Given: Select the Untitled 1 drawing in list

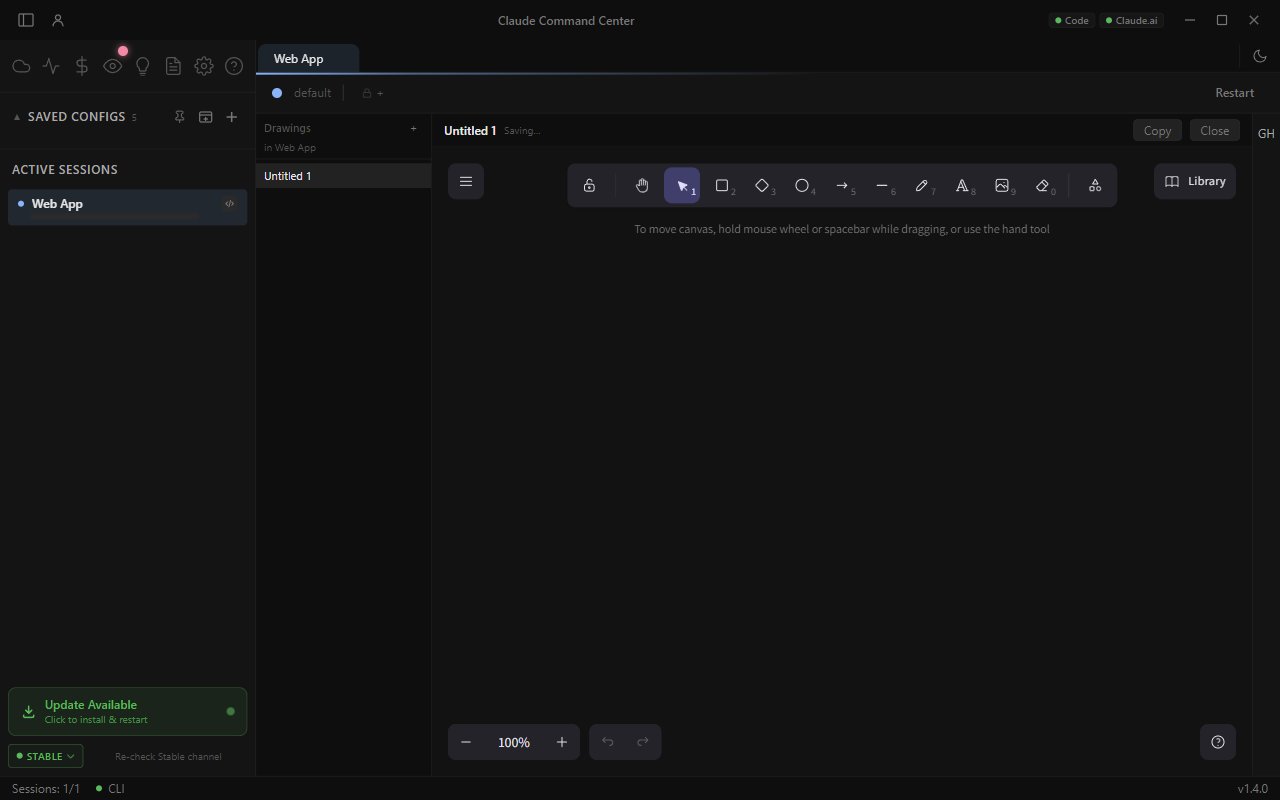Looking at the screenshot, I should pyautogui.click(x=343, y=176).
